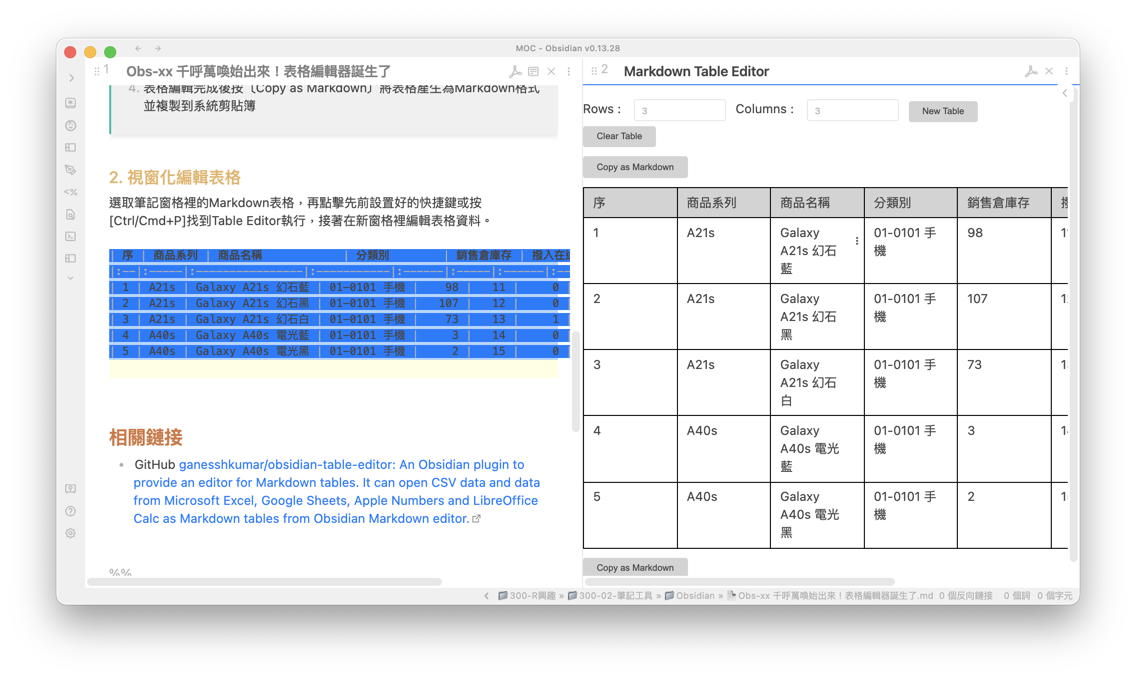Image resolution: width=1136 pixels, height=679 pixels.
Task: Close the Obs-xx note pane
Action: (551, 71)
